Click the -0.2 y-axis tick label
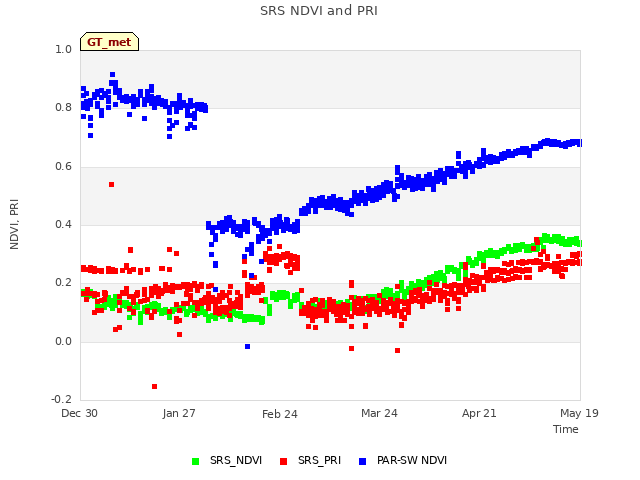Viewport: 640px width, 480px height. click(62, 399)
